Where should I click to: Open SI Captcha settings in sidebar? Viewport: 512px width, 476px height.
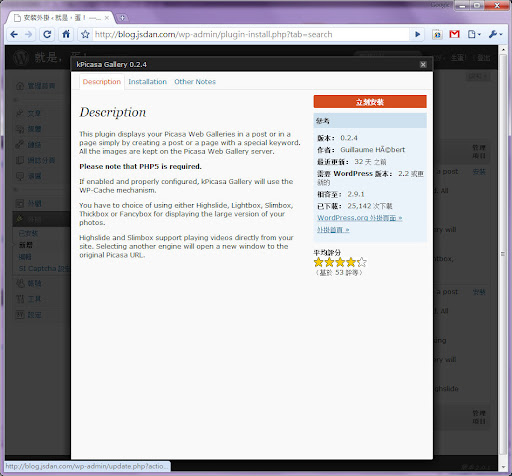44,268
